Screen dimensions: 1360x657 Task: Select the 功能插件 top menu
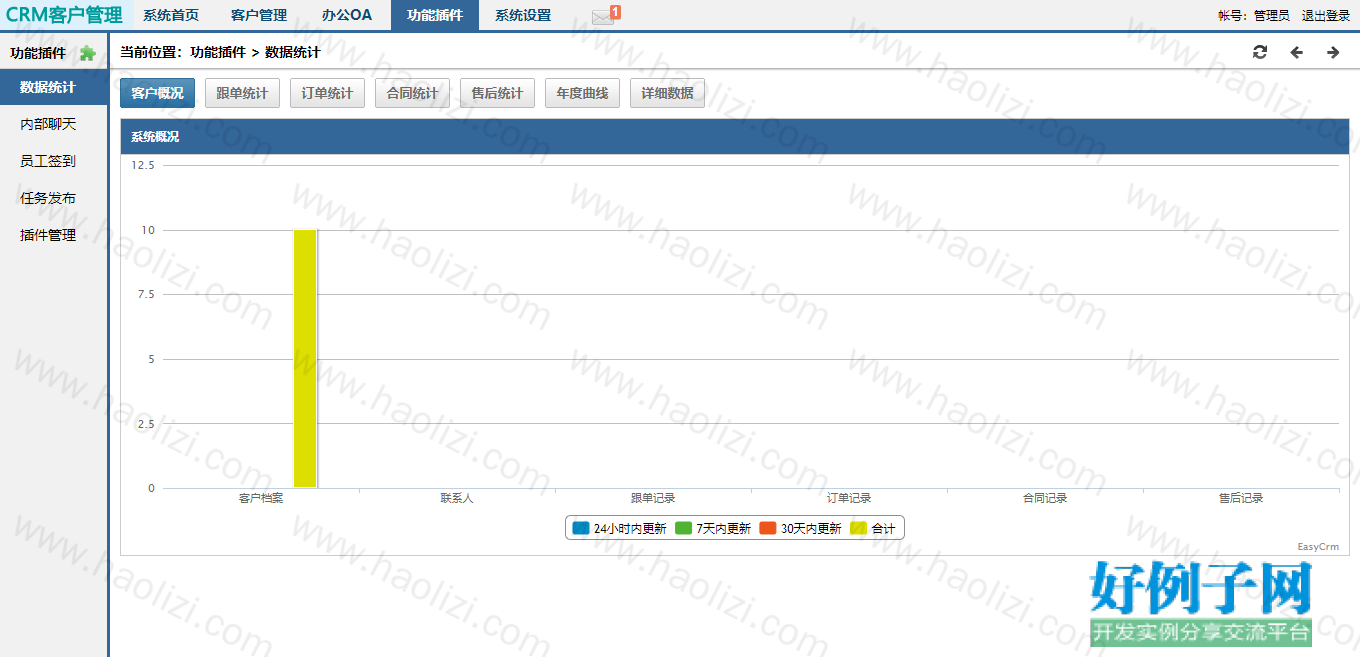pyautogui.click(x=435, y=15)
